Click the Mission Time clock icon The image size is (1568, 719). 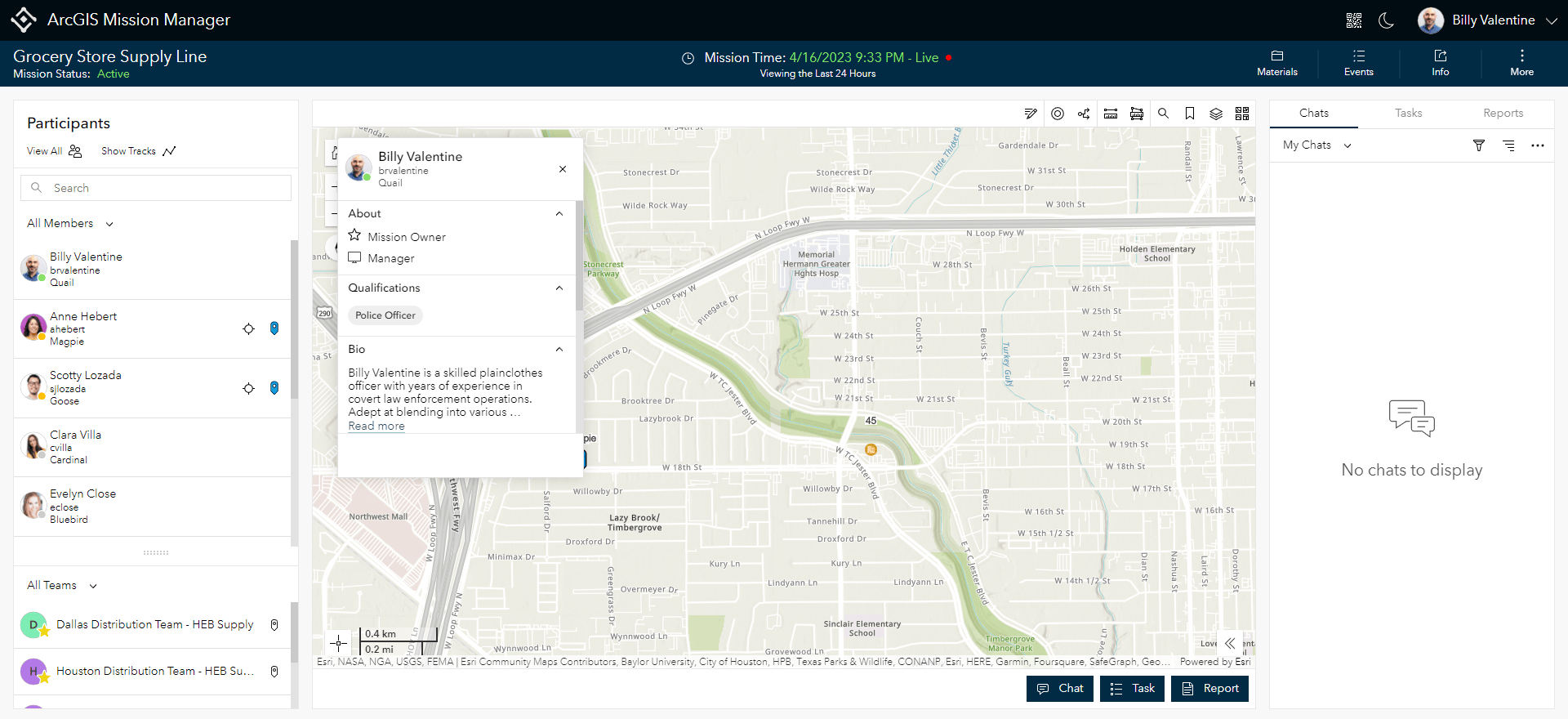tap(688, 58)
